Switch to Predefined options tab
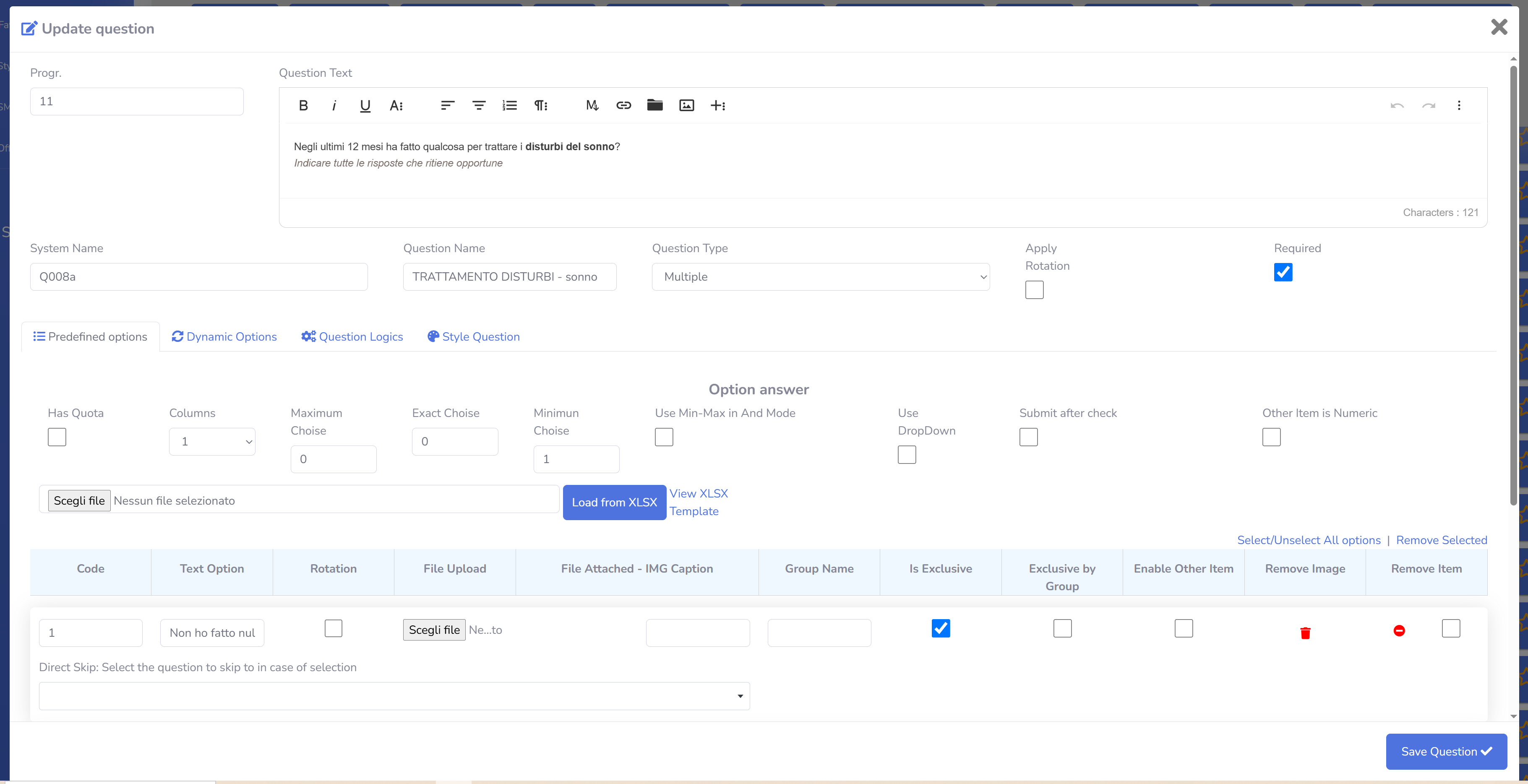 click(90, 337)
